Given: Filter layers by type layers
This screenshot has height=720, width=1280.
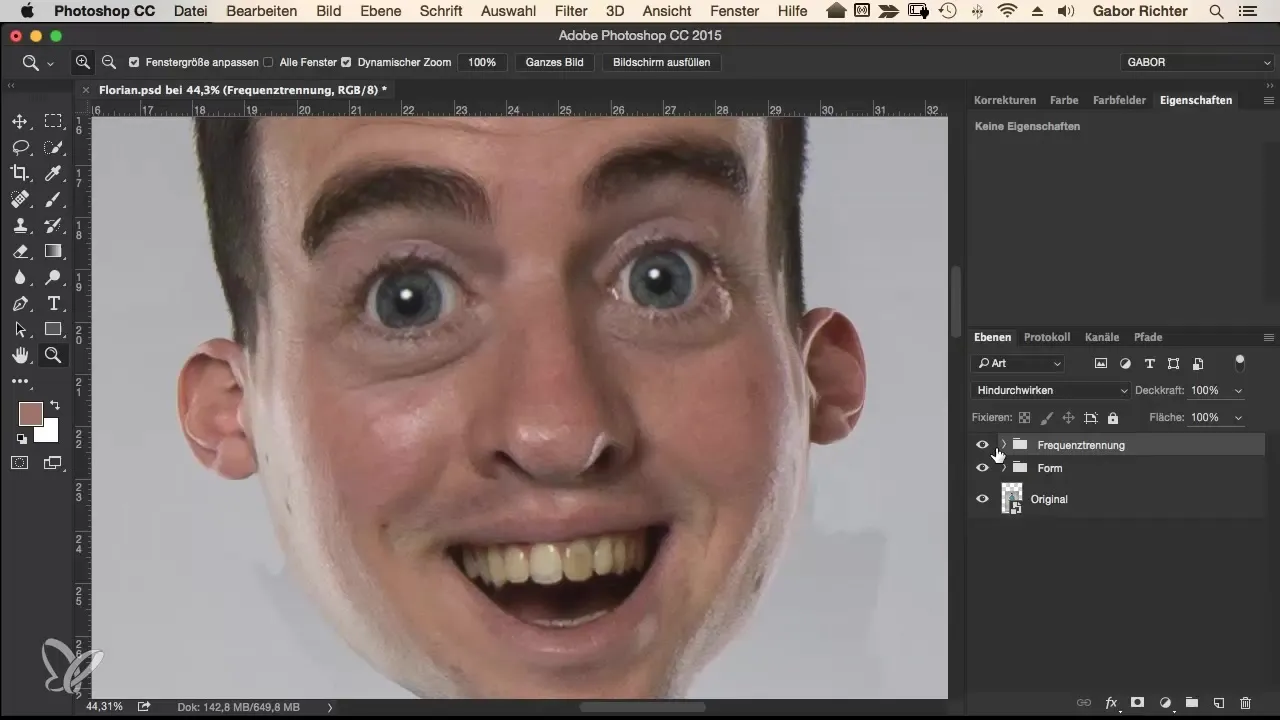Looking at the screenshot, I should (x=1150, y=364).
